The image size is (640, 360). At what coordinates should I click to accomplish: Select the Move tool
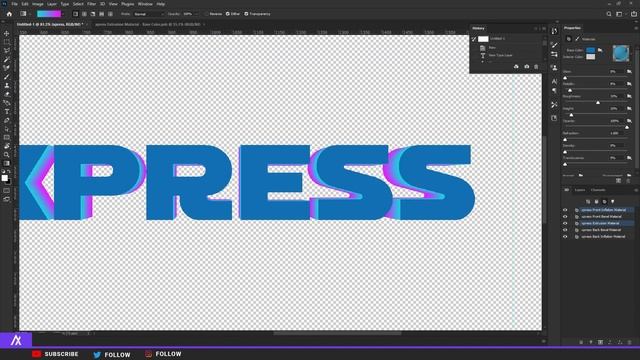point(7,33)
